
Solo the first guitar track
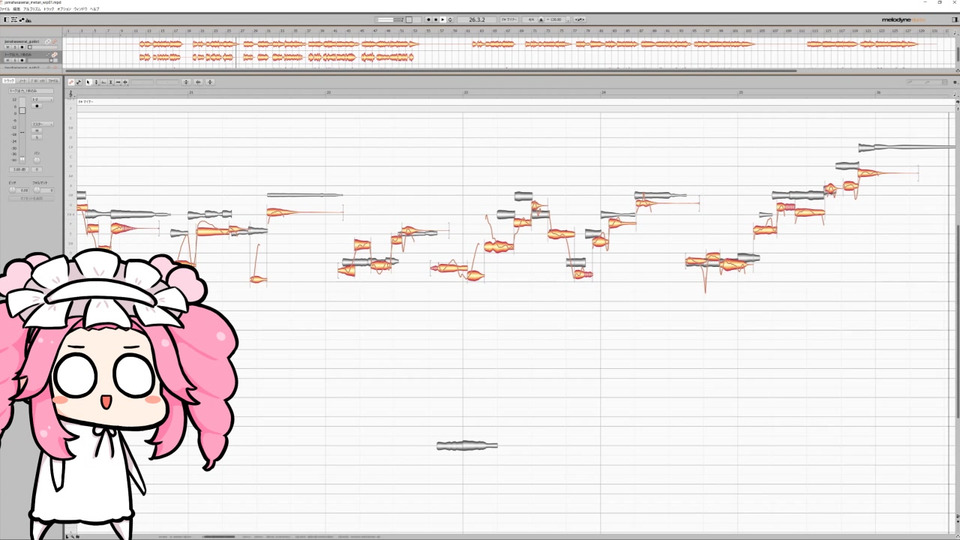point(15,47)
